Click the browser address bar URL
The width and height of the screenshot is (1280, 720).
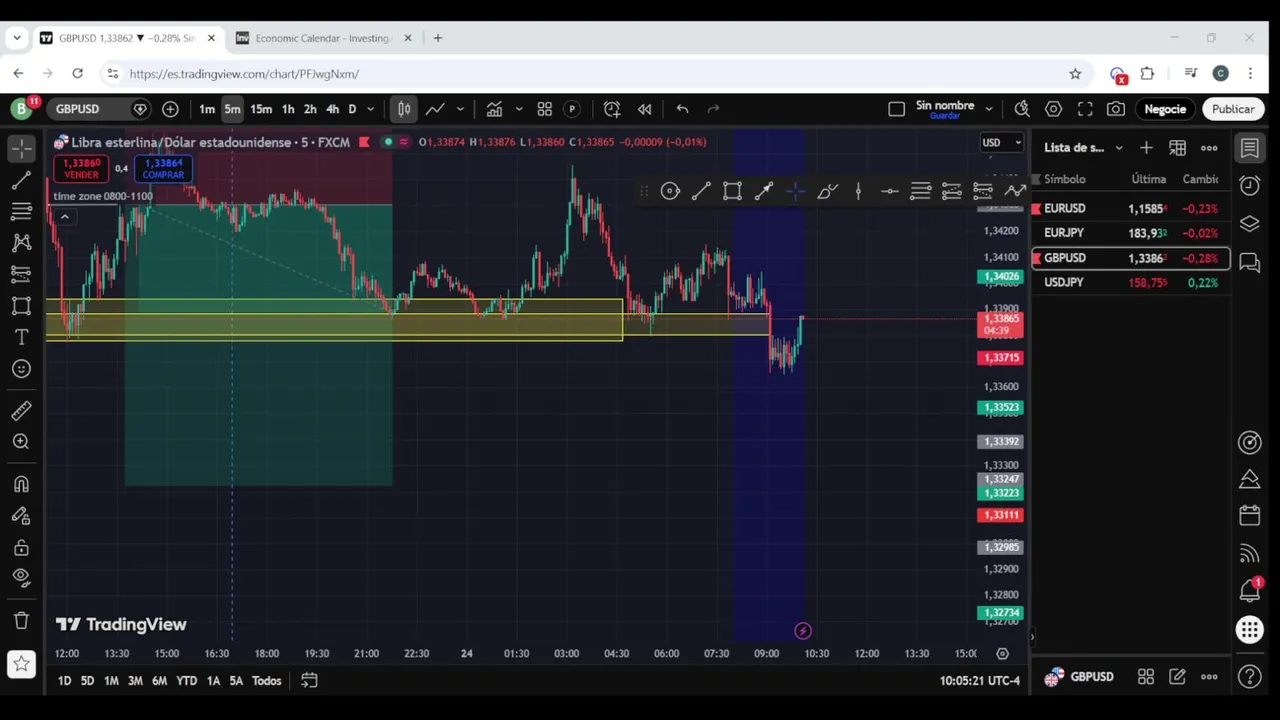coord(244,74)
